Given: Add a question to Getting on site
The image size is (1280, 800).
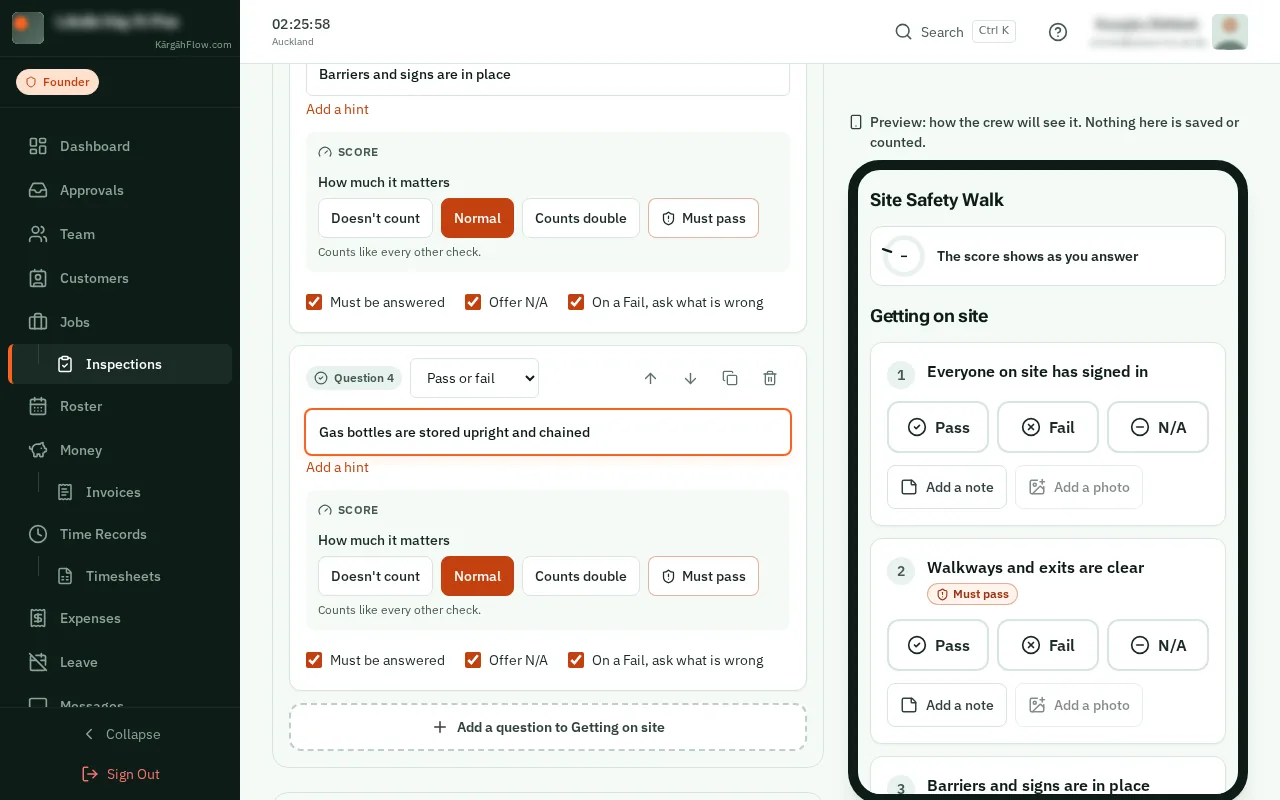Looking at the screenshot, I should pos(548,727).
